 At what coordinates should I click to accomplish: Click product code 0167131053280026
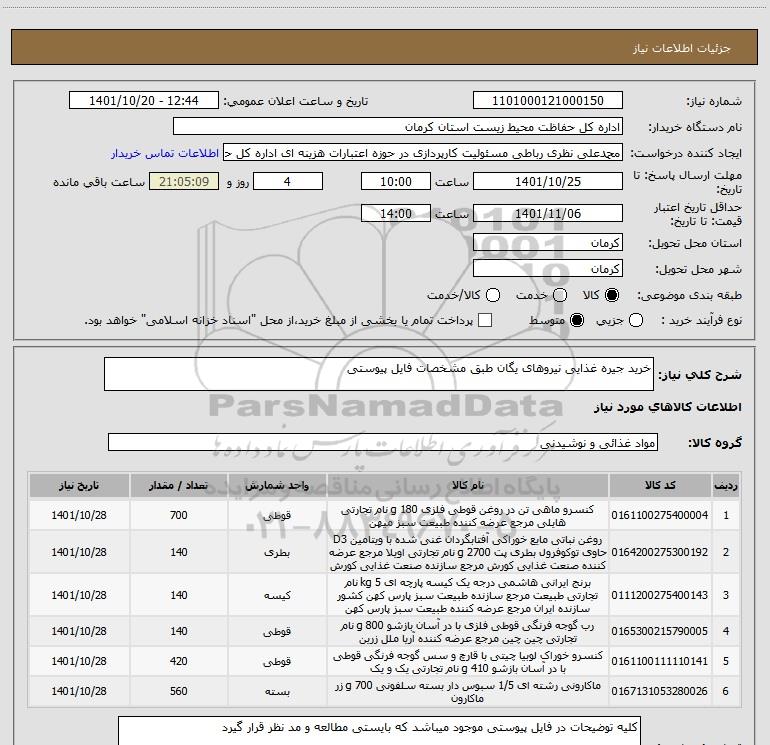[660, 691]
